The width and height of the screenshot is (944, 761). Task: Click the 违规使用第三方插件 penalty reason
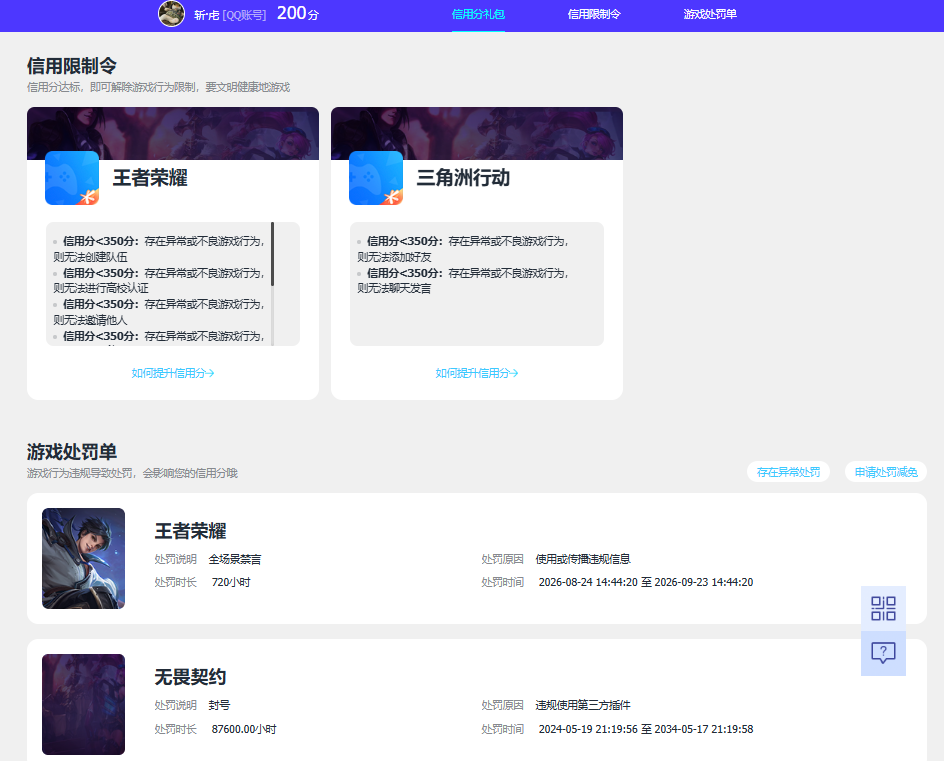pyautogui.click(x=583, y=705)
